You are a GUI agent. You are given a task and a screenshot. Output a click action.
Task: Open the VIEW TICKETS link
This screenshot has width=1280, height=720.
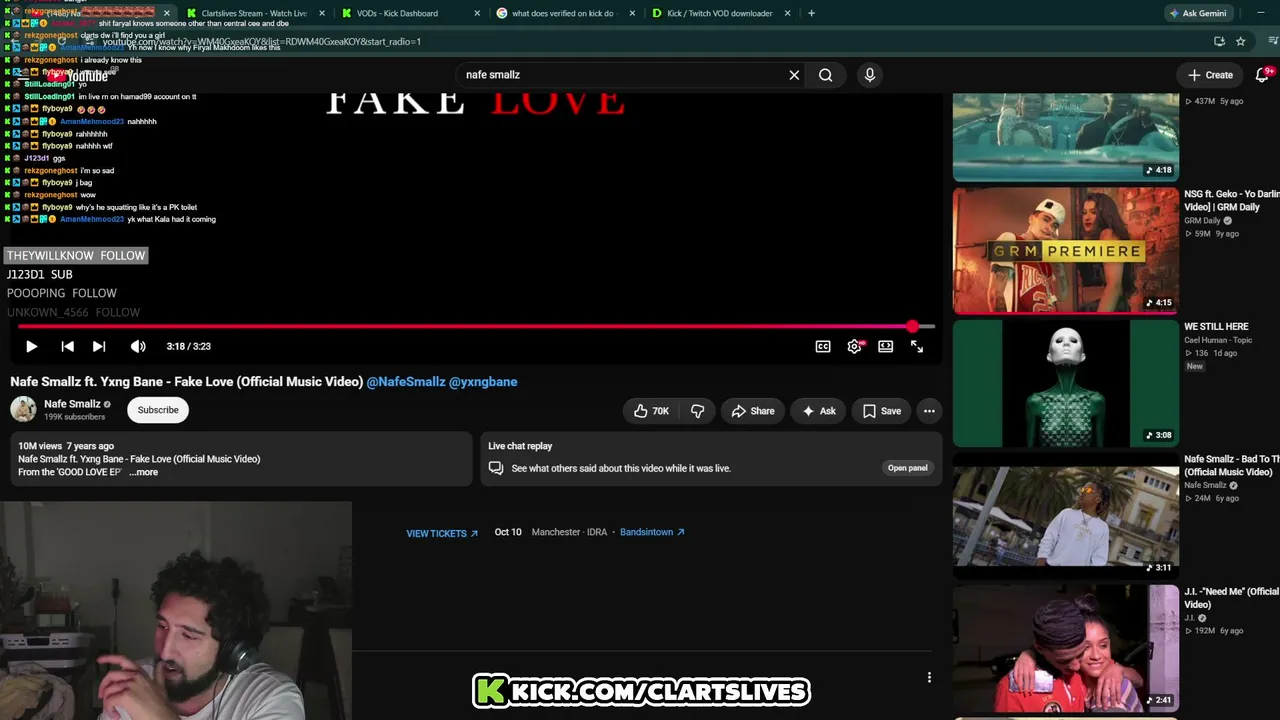[x=442, y=533]
